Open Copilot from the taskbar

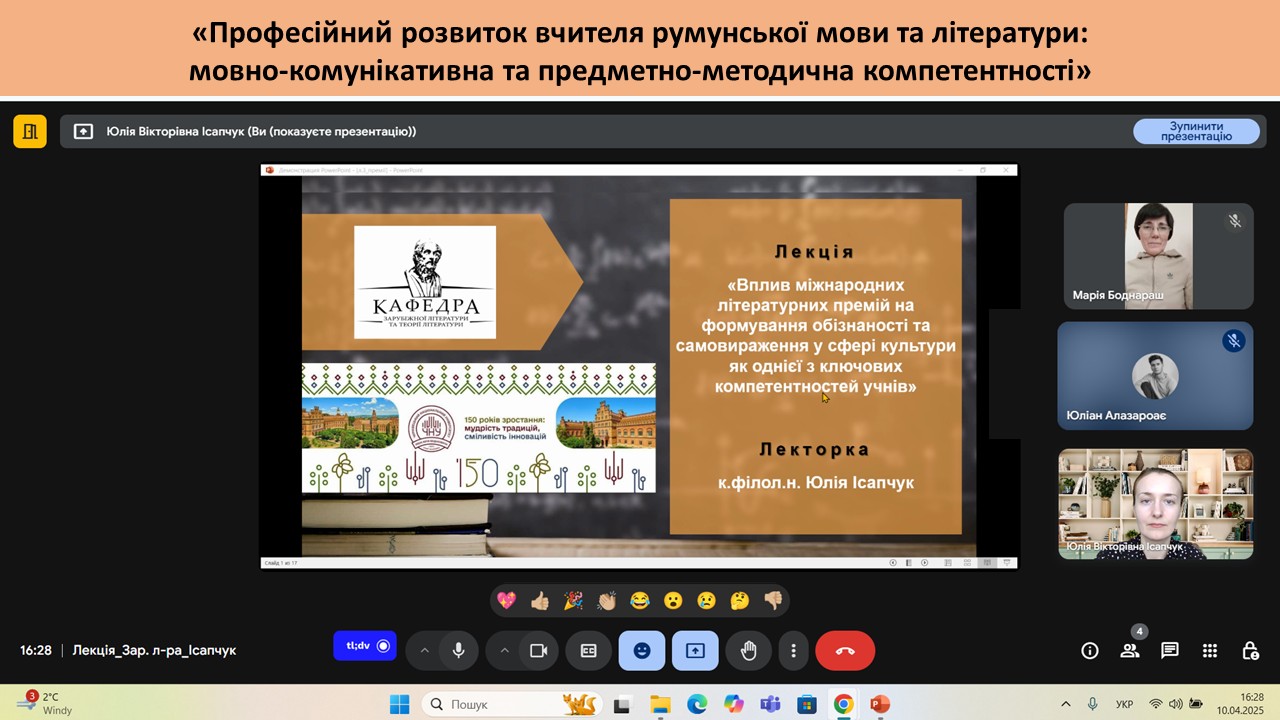click(x=734, y=704)
